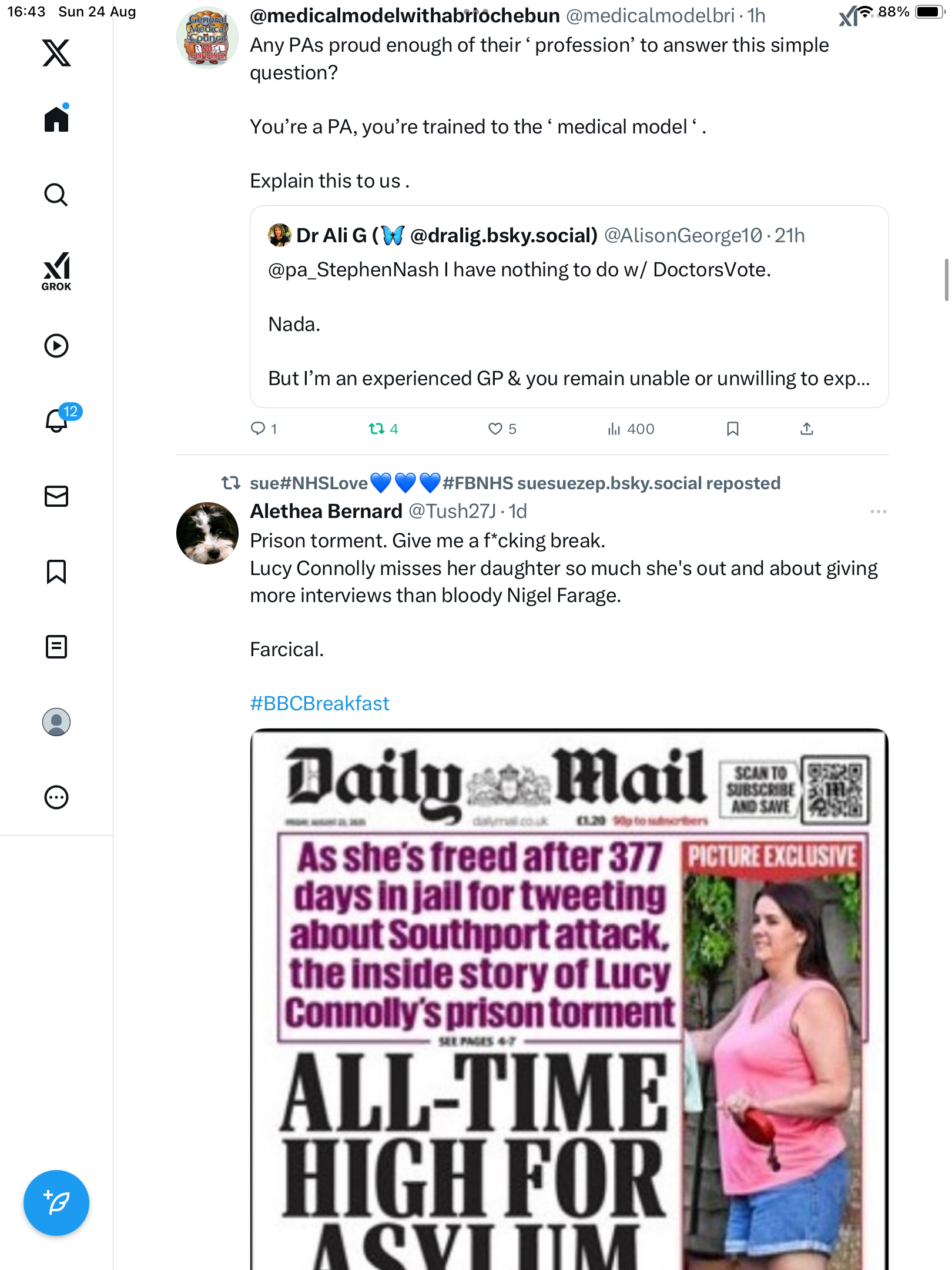952x1270 pixels.
Task: Open the Home feed icon
Action: pos(56,119)
